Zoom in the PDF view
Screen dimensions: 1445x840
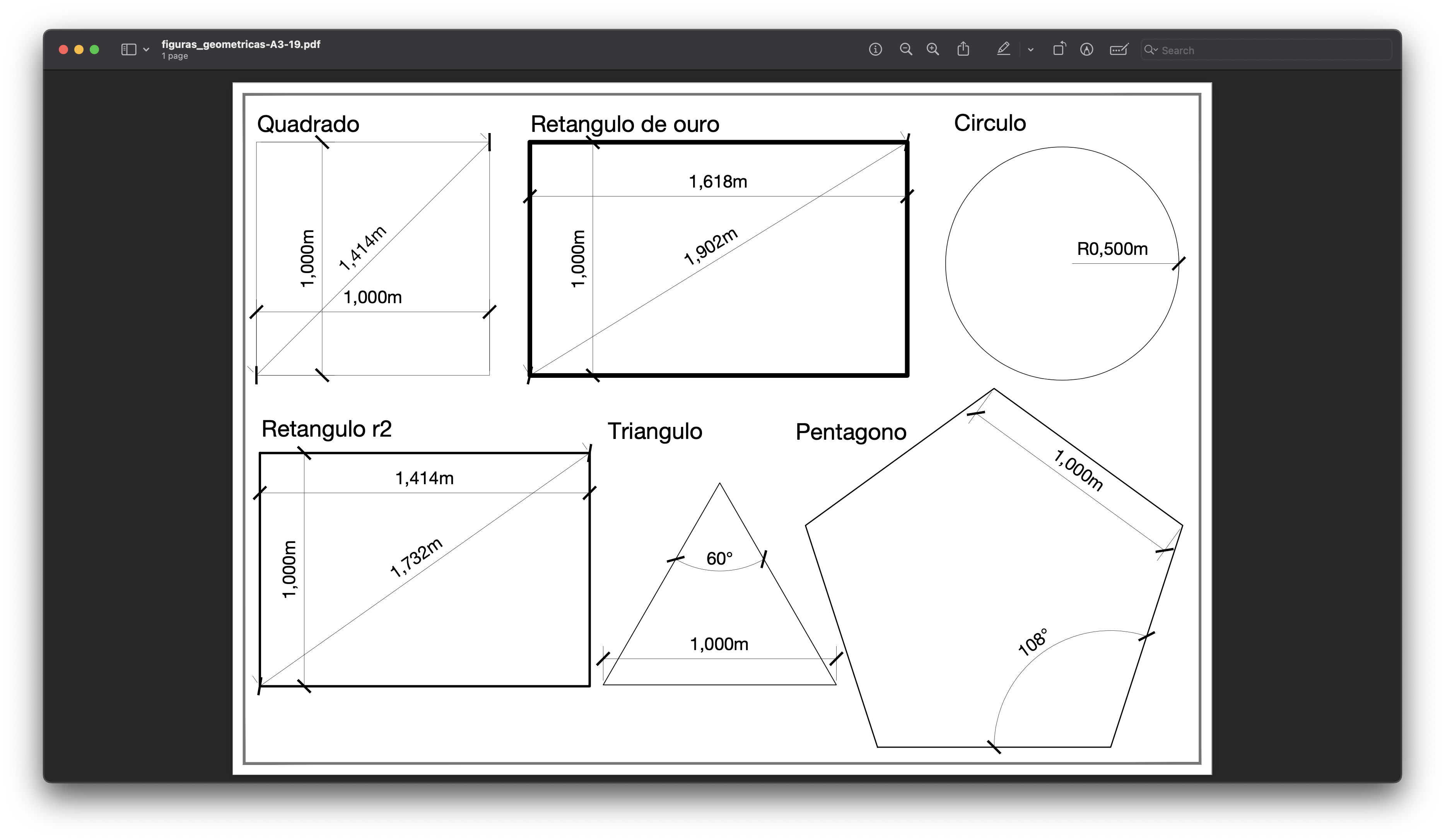[x=933, y=50]
